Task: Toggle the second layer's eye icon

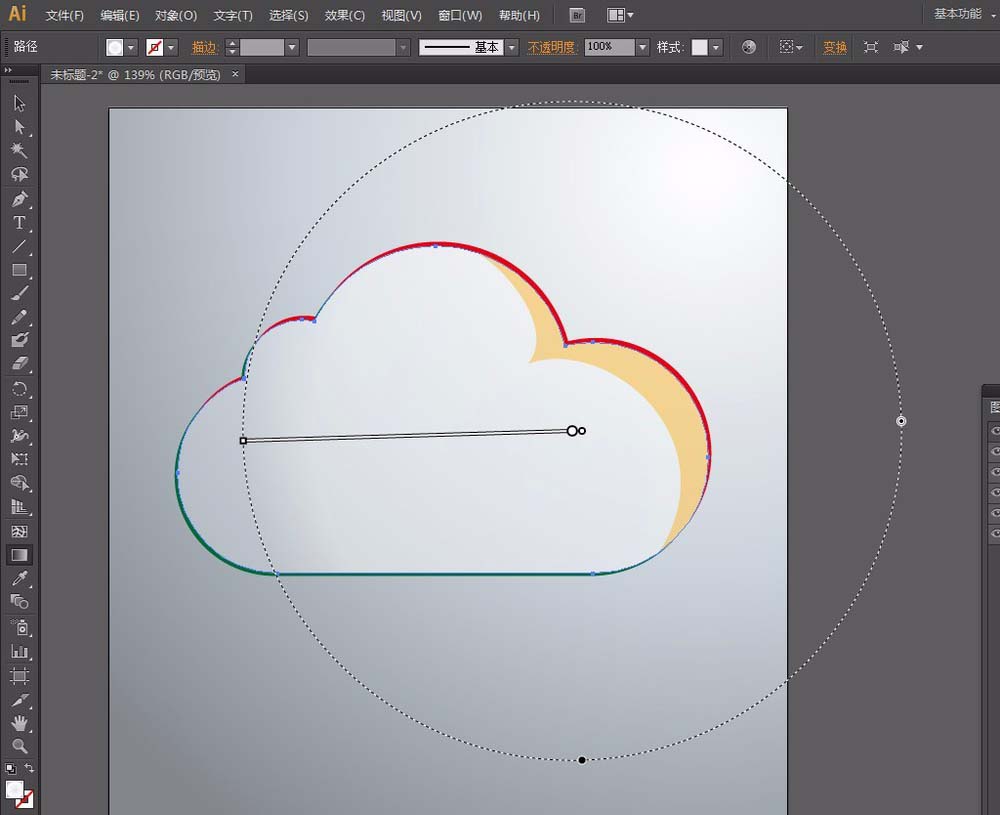Action: pyautogui.click(x=994, y=451)
